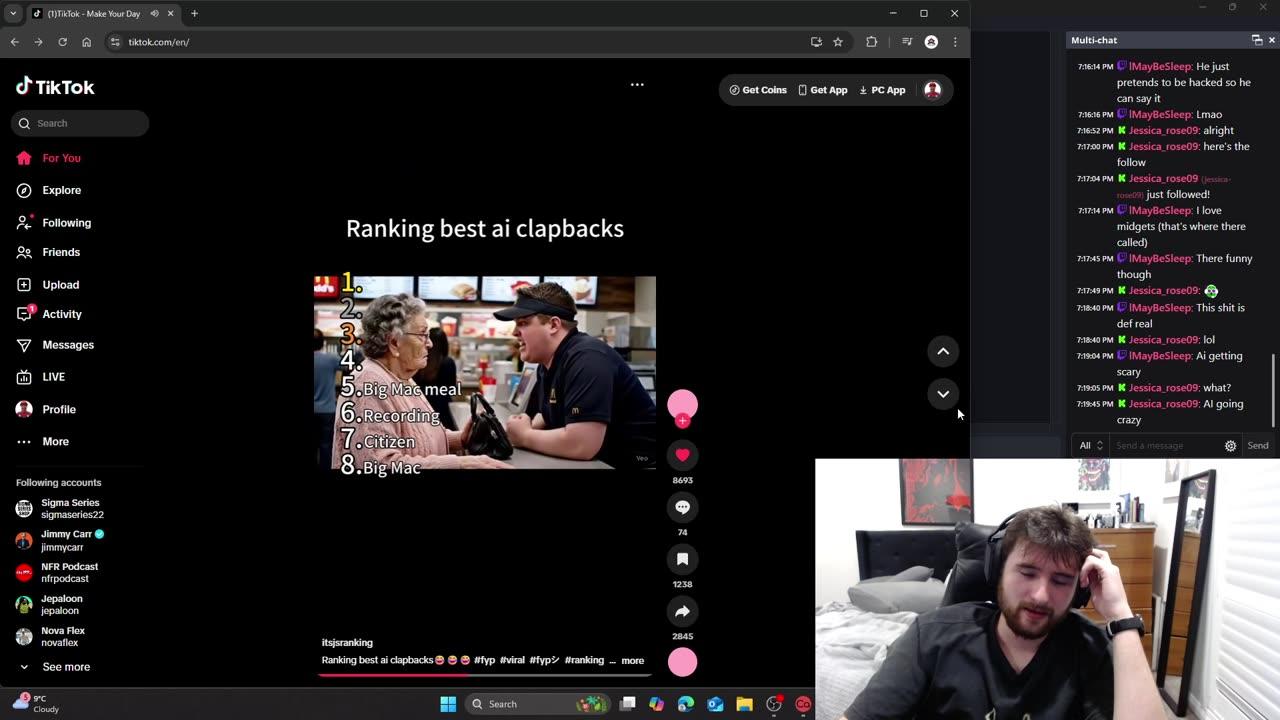Seek on the video progress bar

point(485,675)
